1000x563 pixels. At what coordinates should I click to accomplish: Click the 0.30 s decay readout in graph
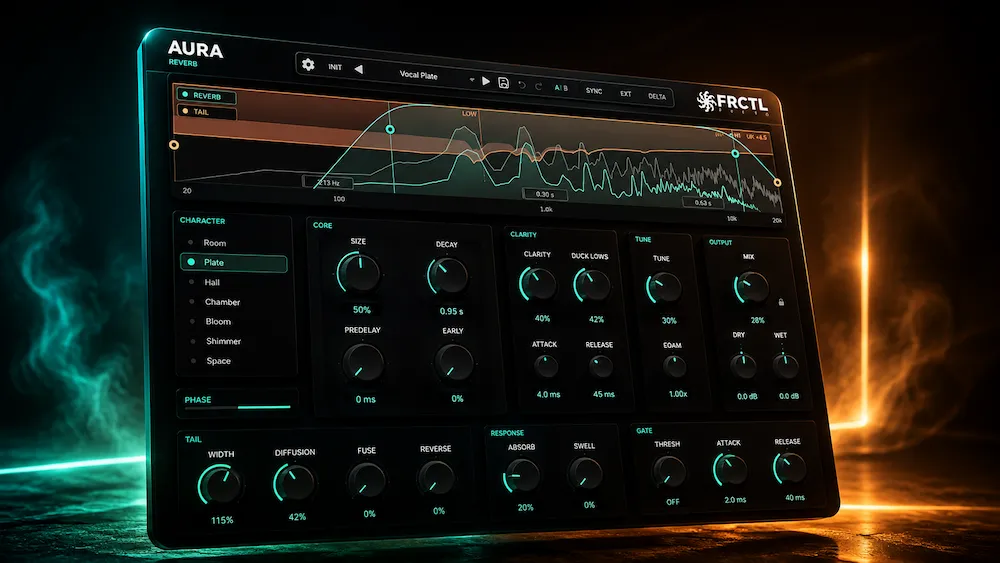[545, 194]
